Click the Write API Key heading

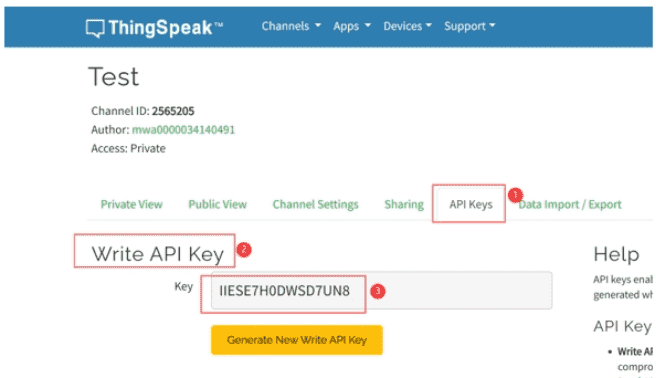pos(158,254)
